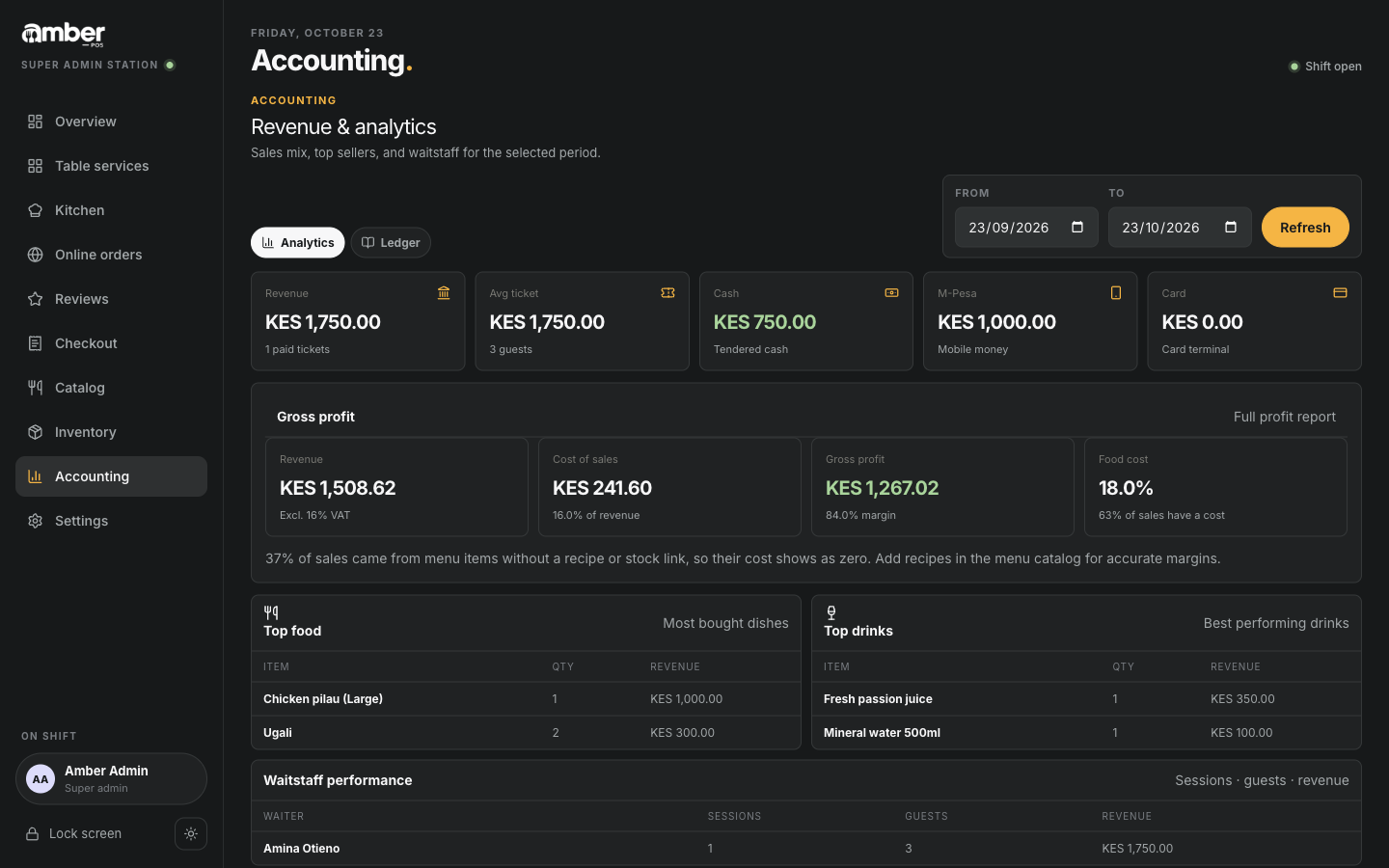The image size is (1389, 868).
Task: Open Settings from the sidebar
Action: 111,521
